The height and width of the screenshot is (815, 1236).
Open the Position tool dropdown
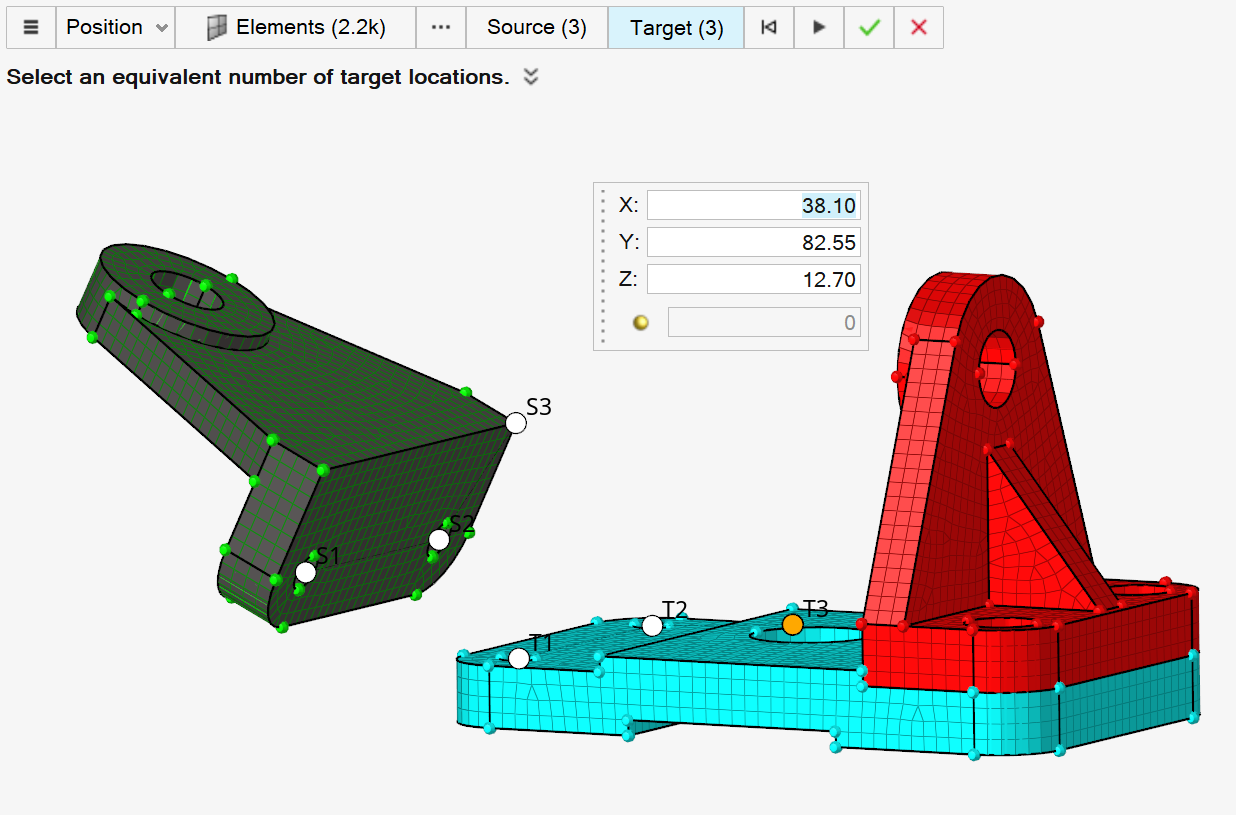point(115,27)
